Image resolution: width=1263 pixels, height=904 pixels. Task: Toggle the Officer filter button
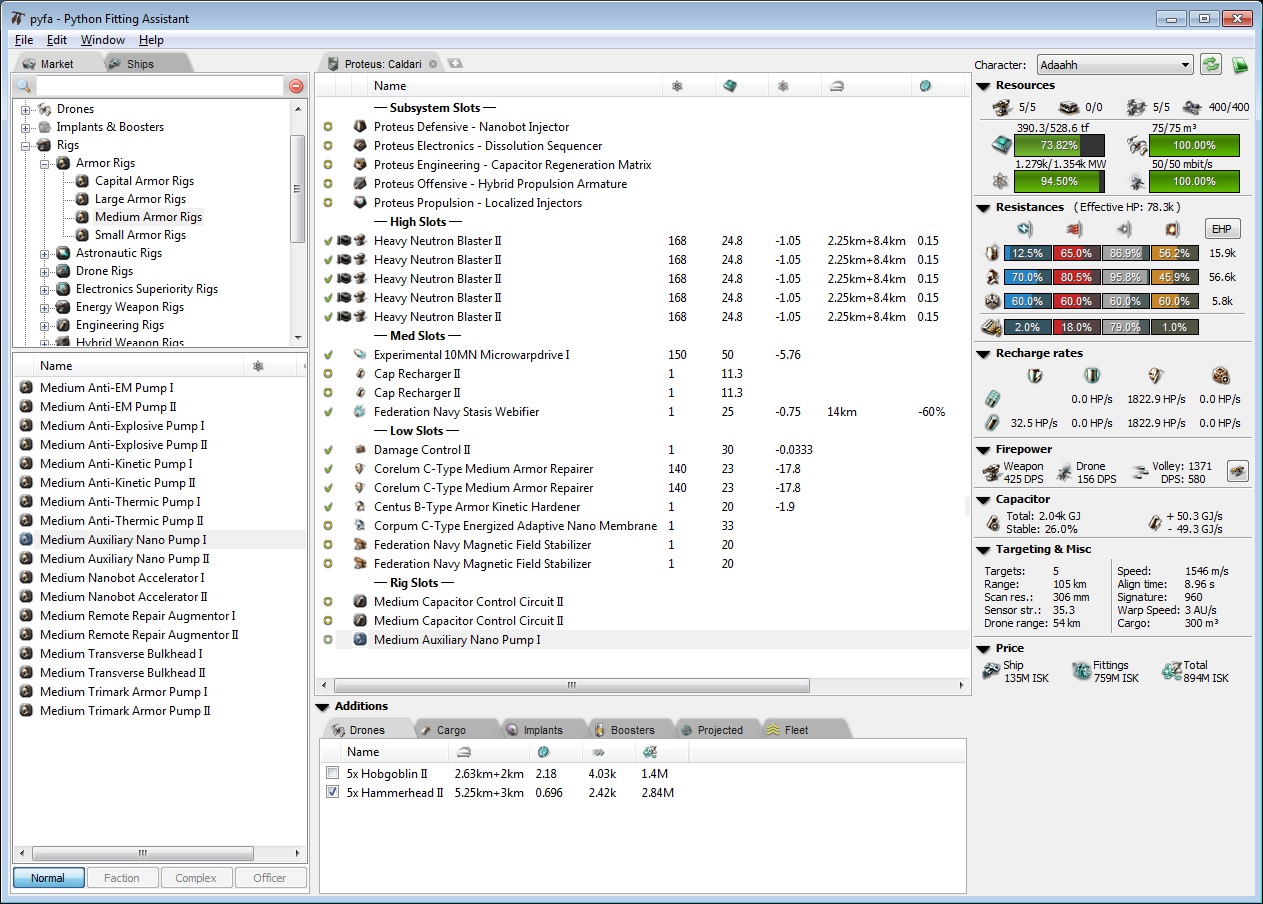[x=269, y=878]
